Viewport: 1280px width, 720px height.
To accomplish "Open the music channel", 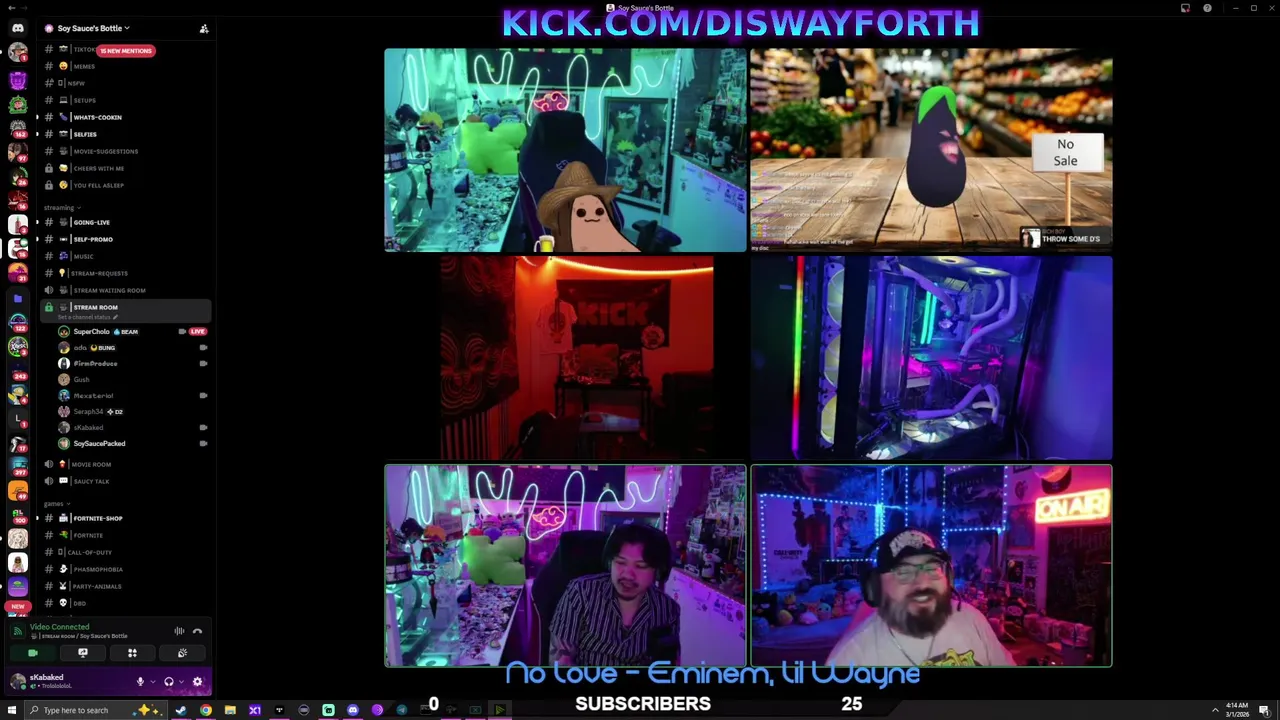I will pyautogui.click(x=125, y=256).
